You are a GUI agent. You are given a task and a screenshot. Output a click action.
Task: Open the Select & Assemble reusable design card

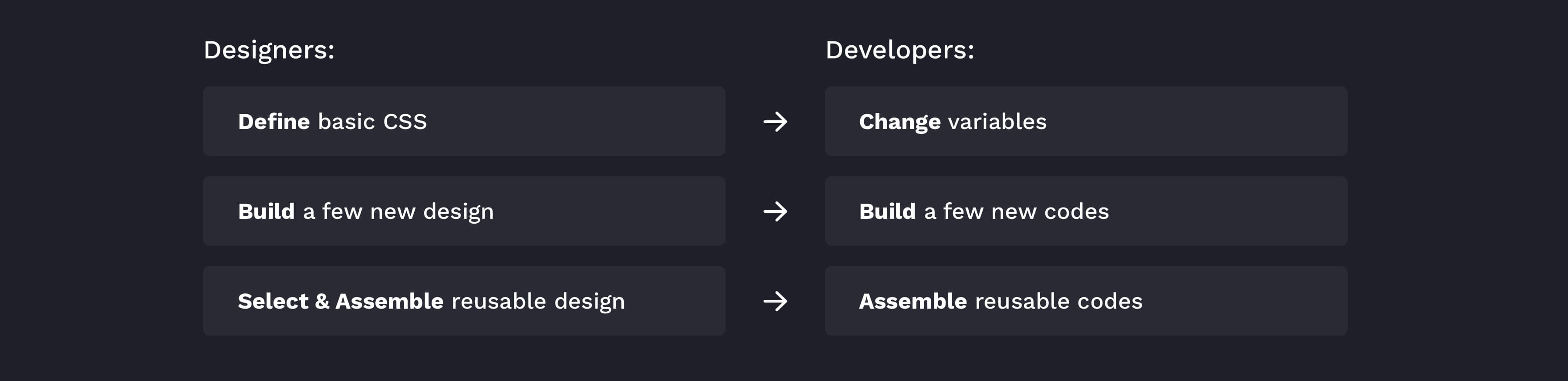(x=464, y=300)
